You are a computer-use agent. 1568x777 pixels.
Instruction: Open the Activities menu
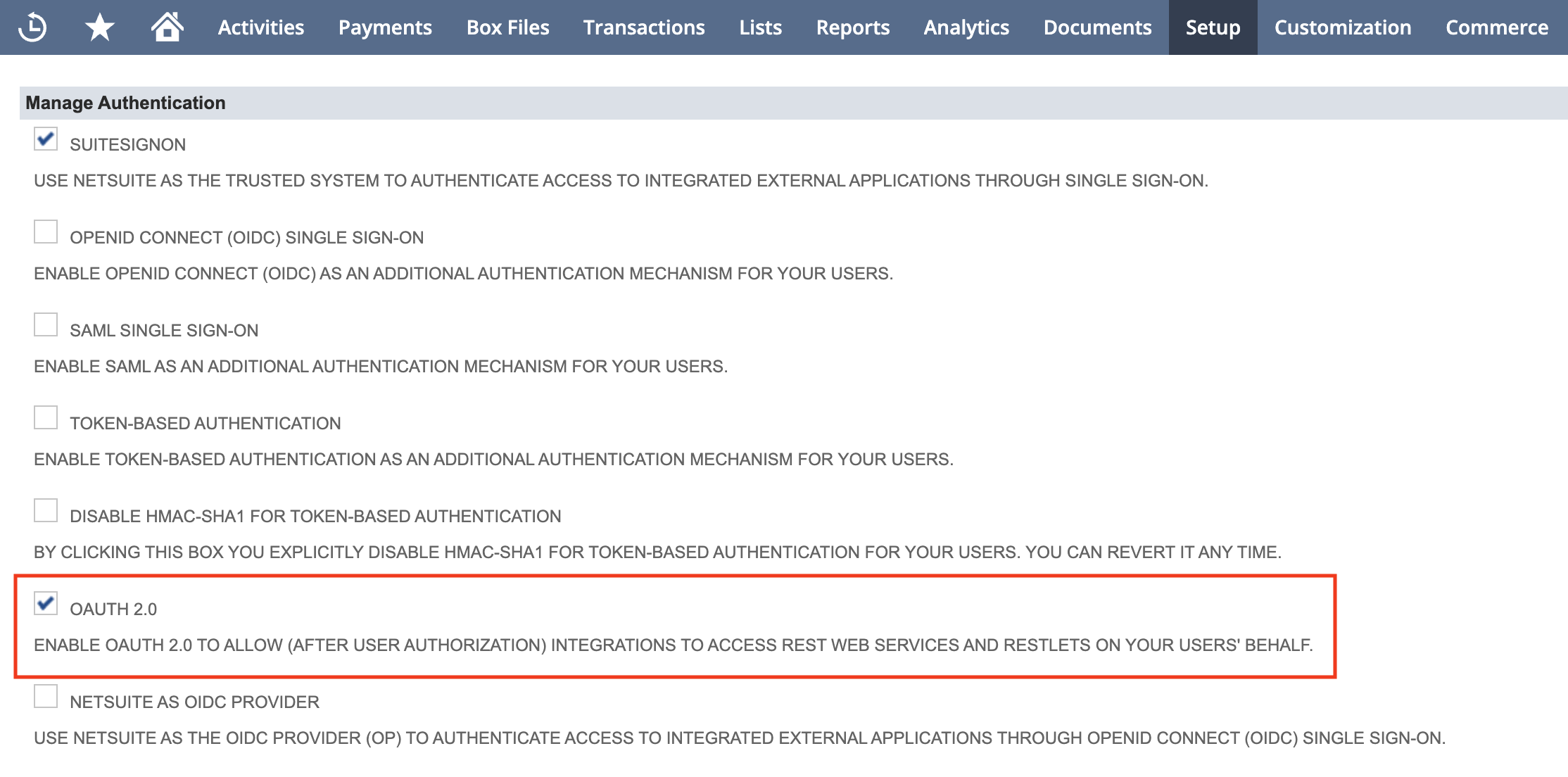pos(261,27)
